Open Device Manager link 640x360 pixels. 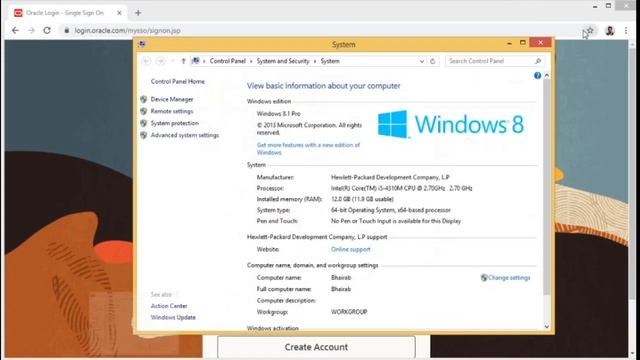(172, 99)
